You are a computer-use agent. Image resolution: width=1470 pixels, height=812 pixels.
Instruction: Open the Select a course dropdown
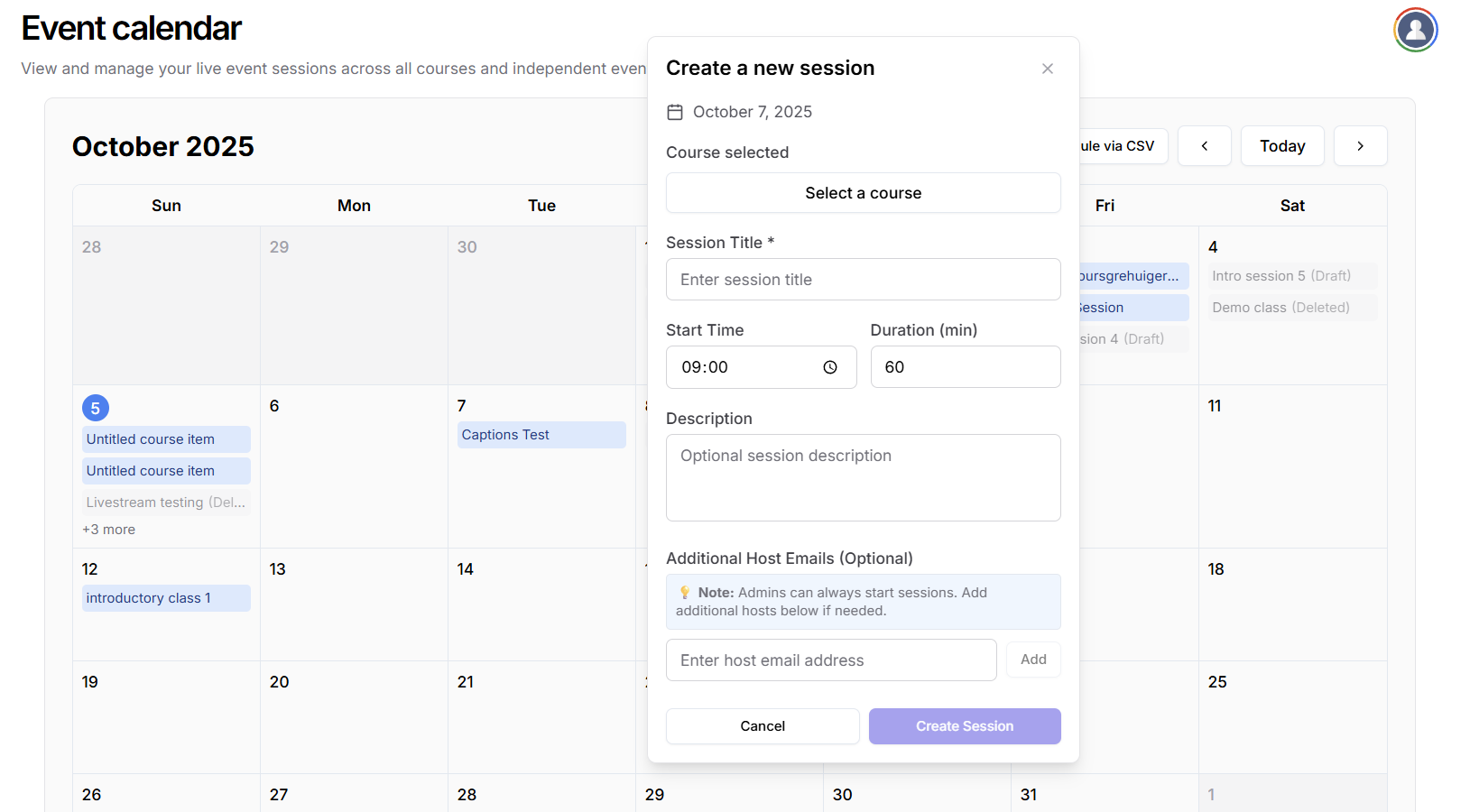(x=863, y=193)
